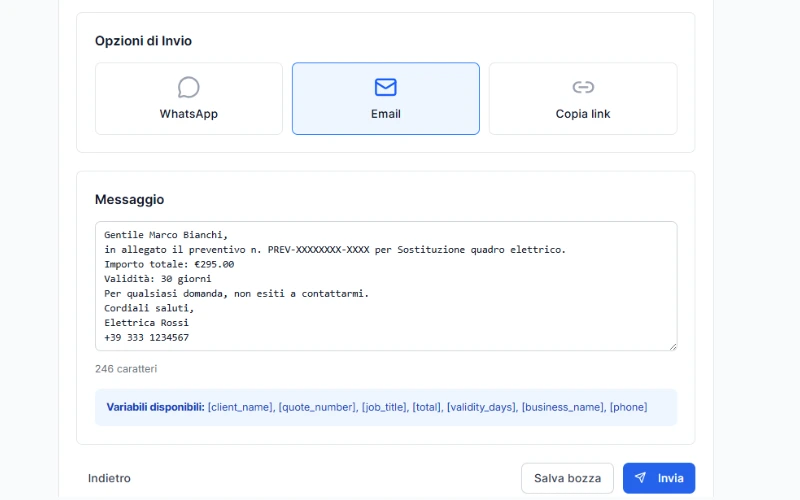
Task: Click the [total] variable
Action: 427,407
